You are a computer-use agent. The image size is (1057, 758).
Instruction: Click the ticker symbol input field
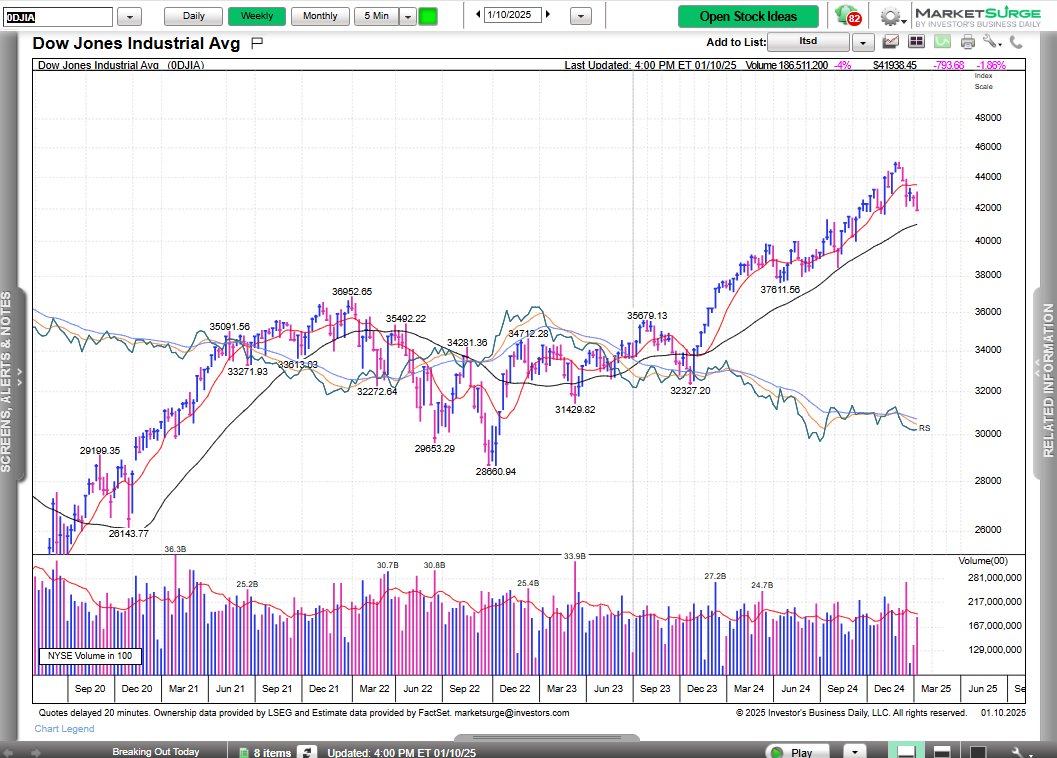[58, 17]
